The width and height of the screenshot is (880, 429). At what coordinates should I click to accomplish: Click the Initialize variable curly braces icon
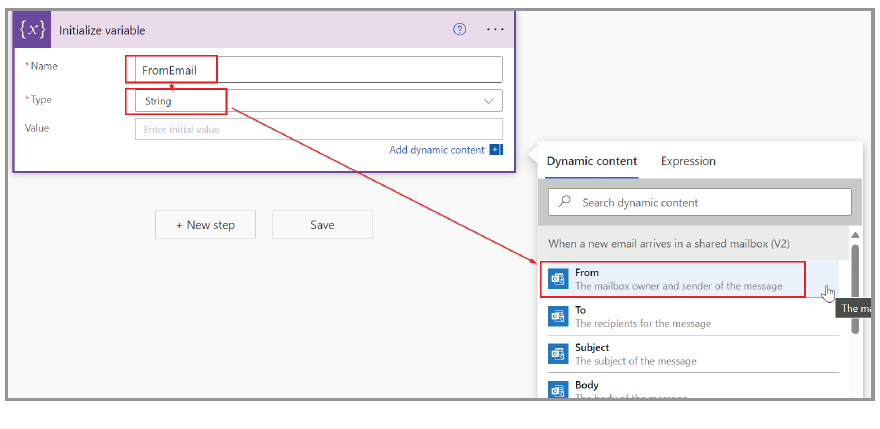point(35,30)
